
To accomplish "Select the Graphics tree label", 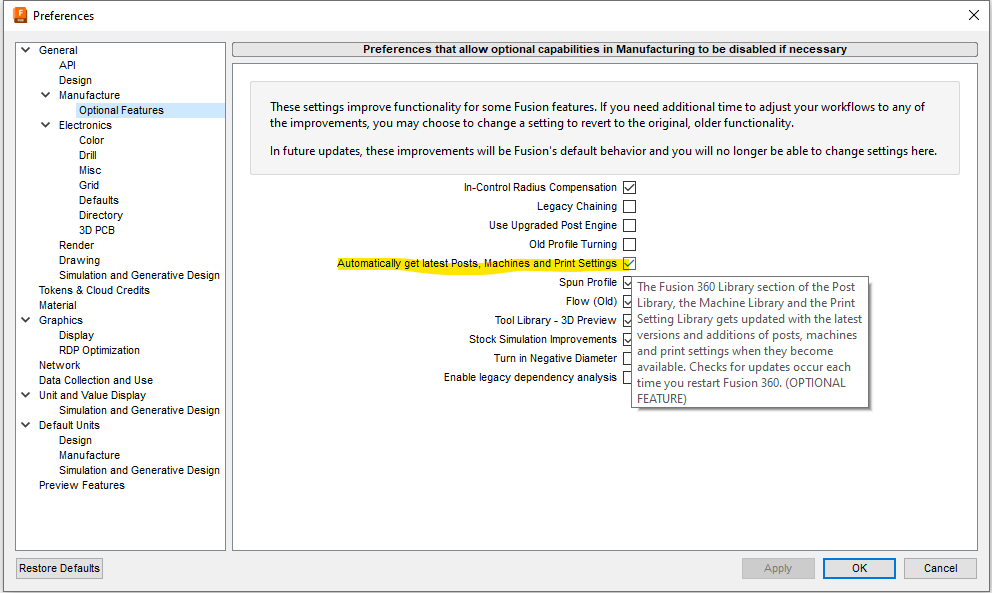I will (x=61, y=320).
